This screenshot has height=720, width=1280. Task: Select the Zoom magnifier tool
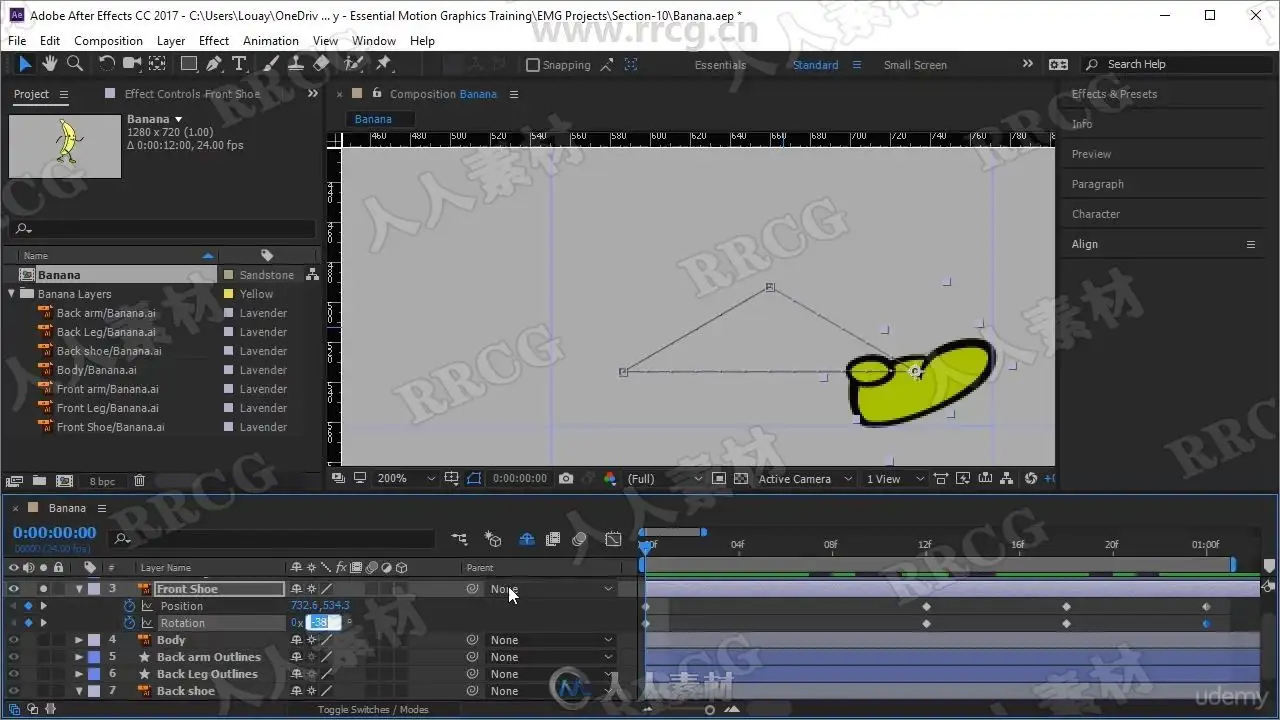[x=75, y=64]
